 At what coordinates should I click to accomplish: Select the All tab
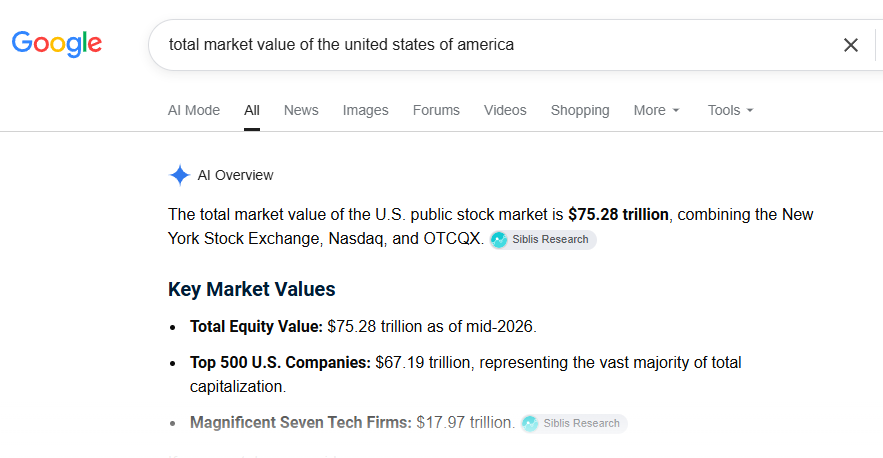[x=252, y=110]
